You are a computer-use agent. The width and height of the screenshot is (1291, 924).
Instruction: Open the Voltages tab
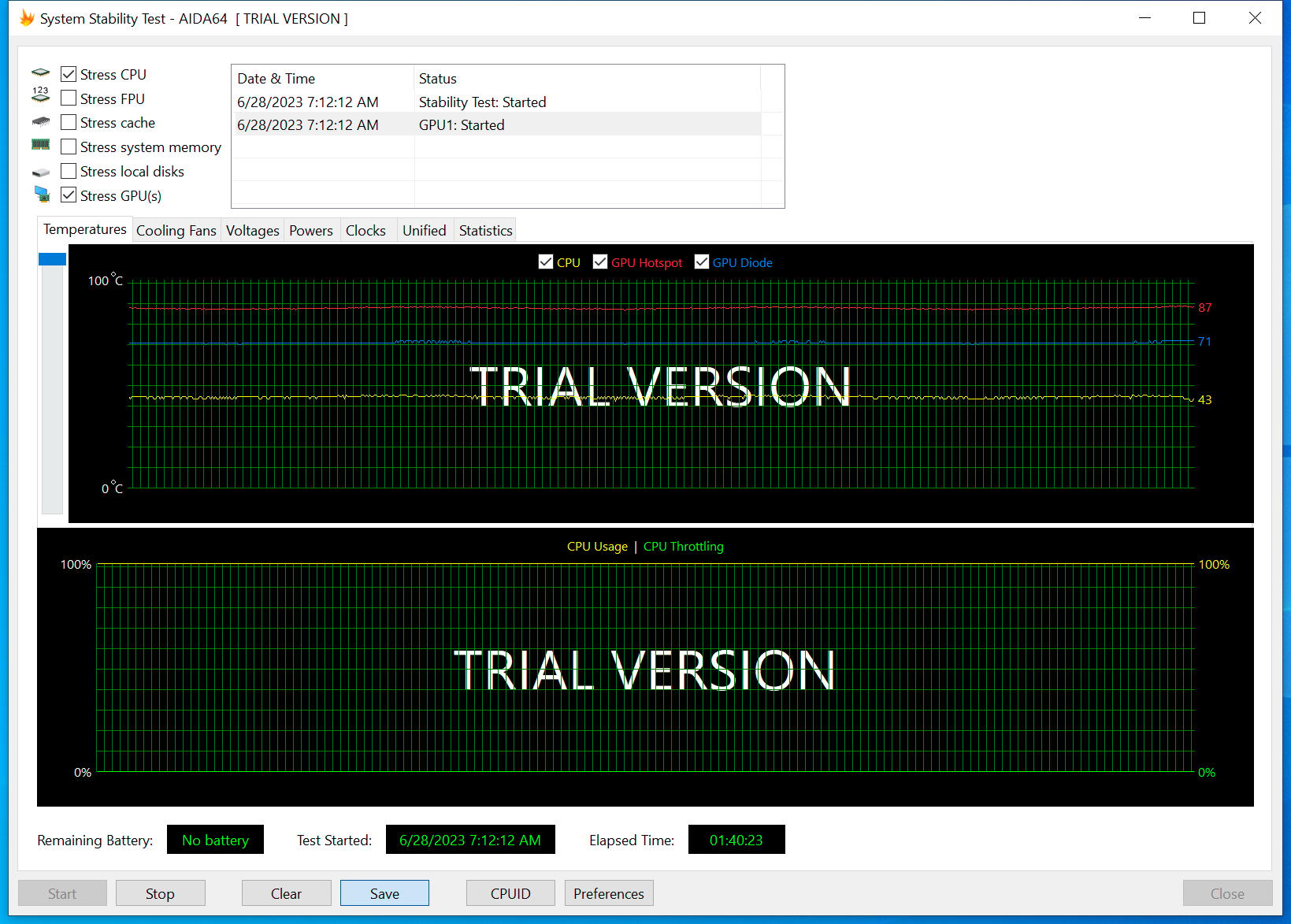[x=253, y=231]
